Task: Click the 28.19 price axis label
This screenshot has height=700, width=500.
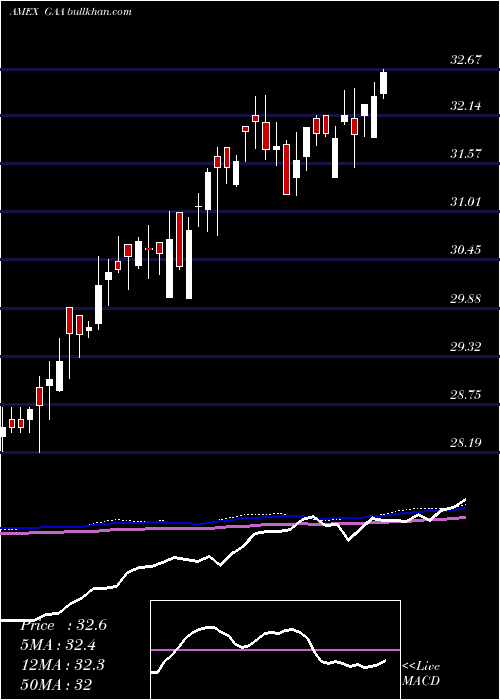Action: (x=466, y=442)
